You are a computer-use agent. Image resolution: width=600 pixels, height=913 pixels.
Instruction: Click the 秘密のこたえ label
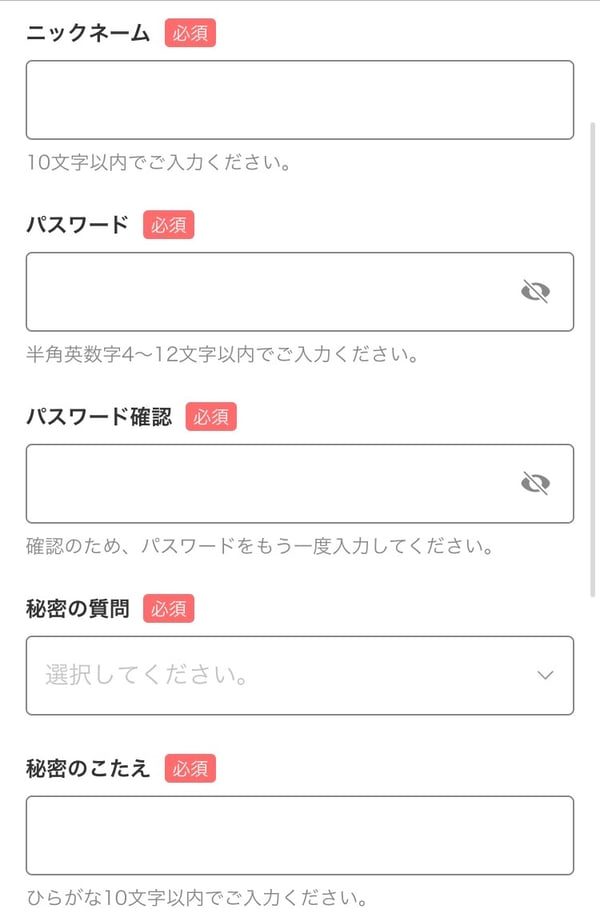coord(88,768)
